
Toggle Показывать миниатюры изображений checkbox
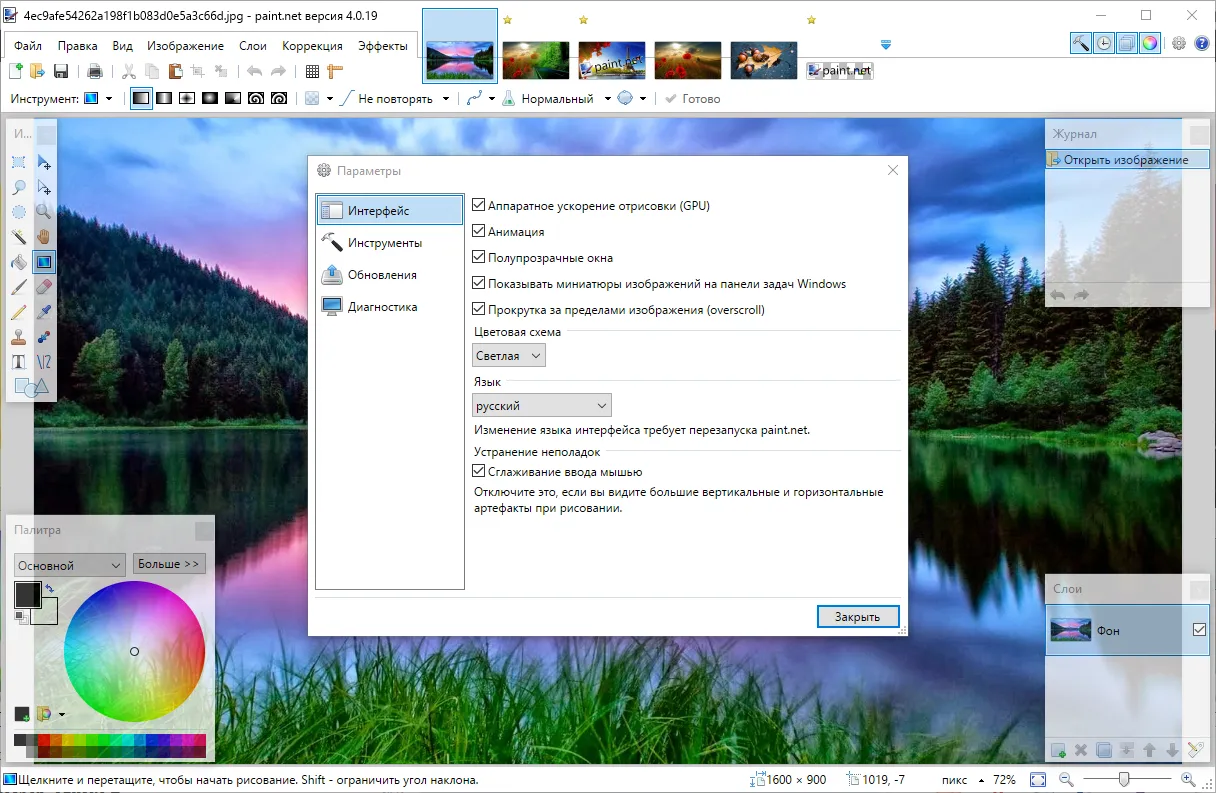click(479, 284)
